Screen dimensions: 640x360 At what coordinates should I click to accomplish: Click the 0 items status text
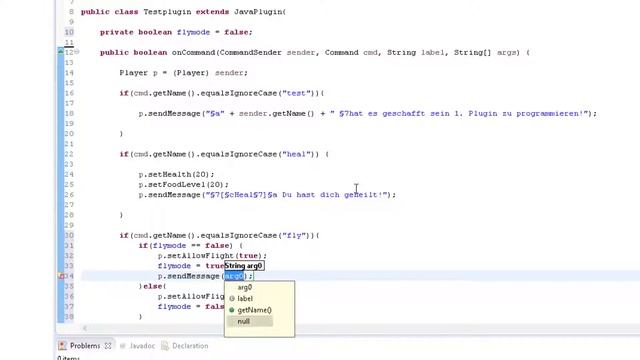[x=68, y=358]
